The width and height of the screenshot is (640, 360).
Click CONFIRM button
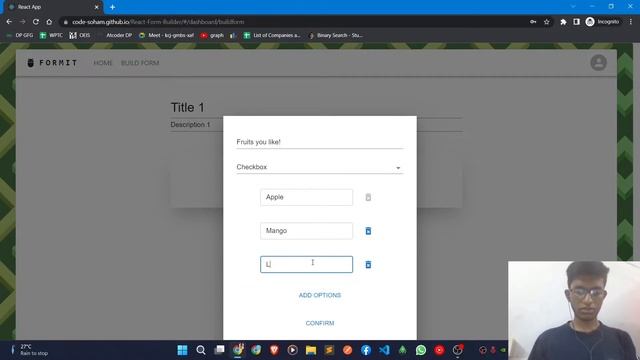[320, 323]
